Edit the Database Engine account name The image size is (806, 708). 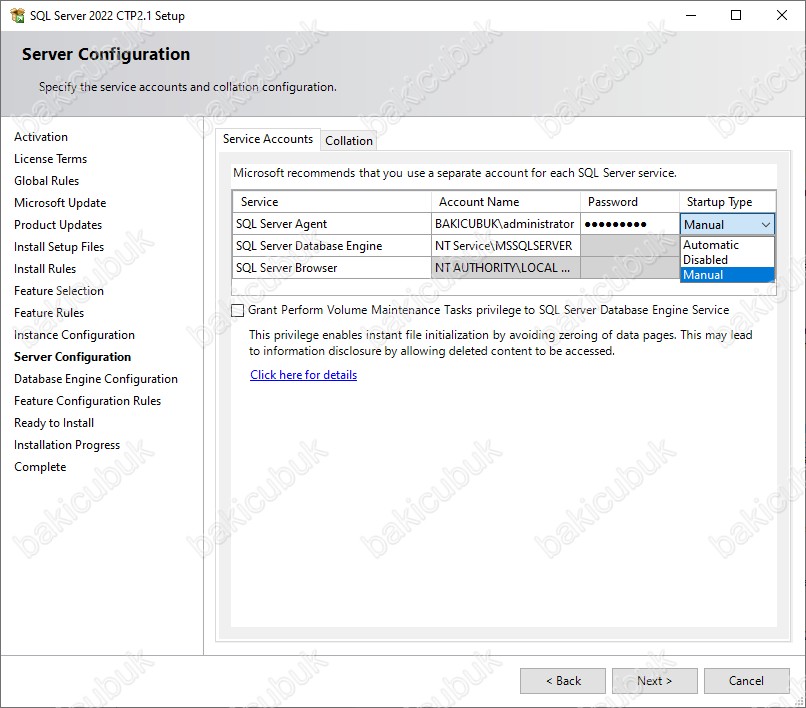pyautogui.click(x=506, y=246)
